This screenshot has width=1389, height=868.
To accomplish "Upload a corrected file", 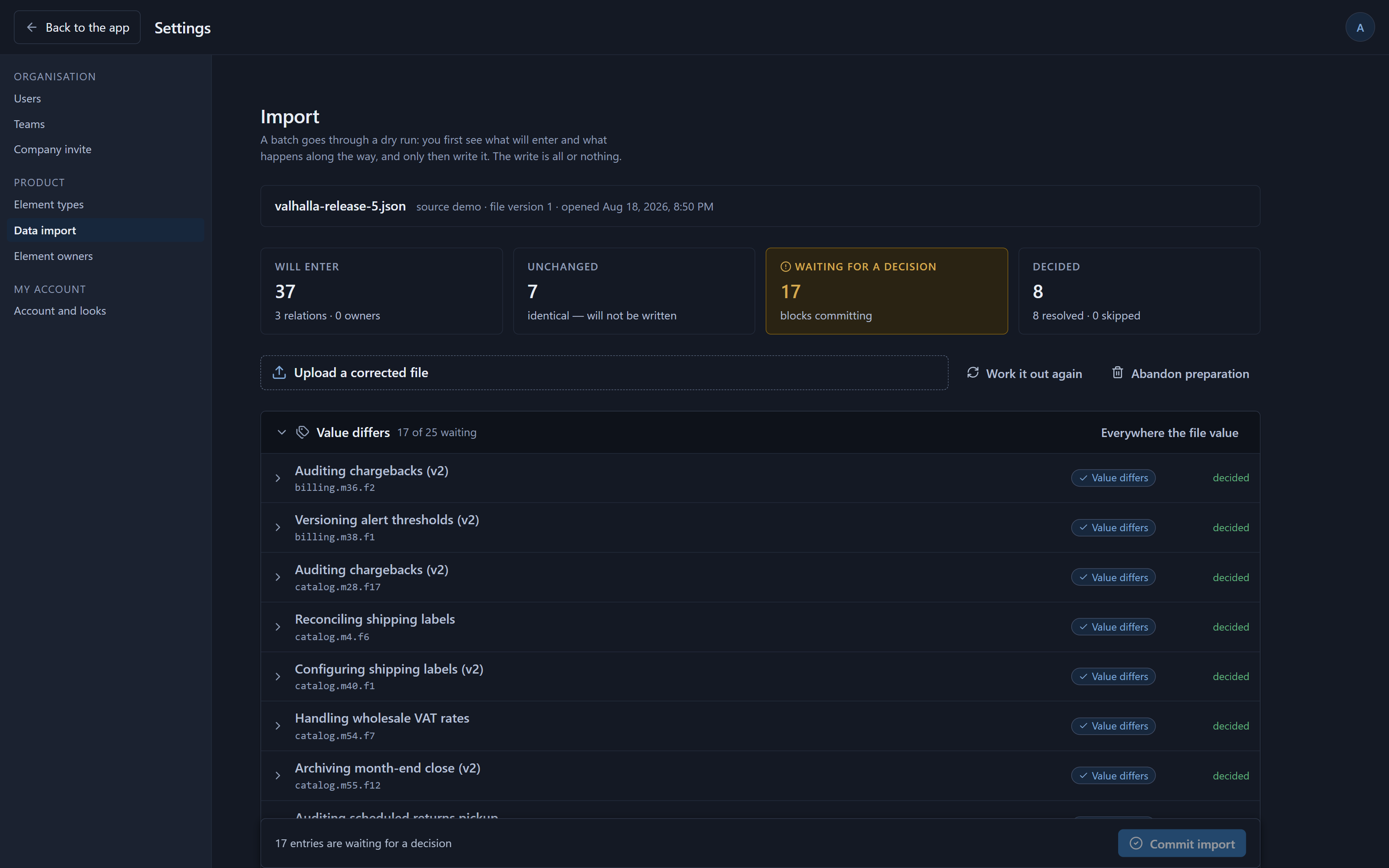I will [604, 372].
